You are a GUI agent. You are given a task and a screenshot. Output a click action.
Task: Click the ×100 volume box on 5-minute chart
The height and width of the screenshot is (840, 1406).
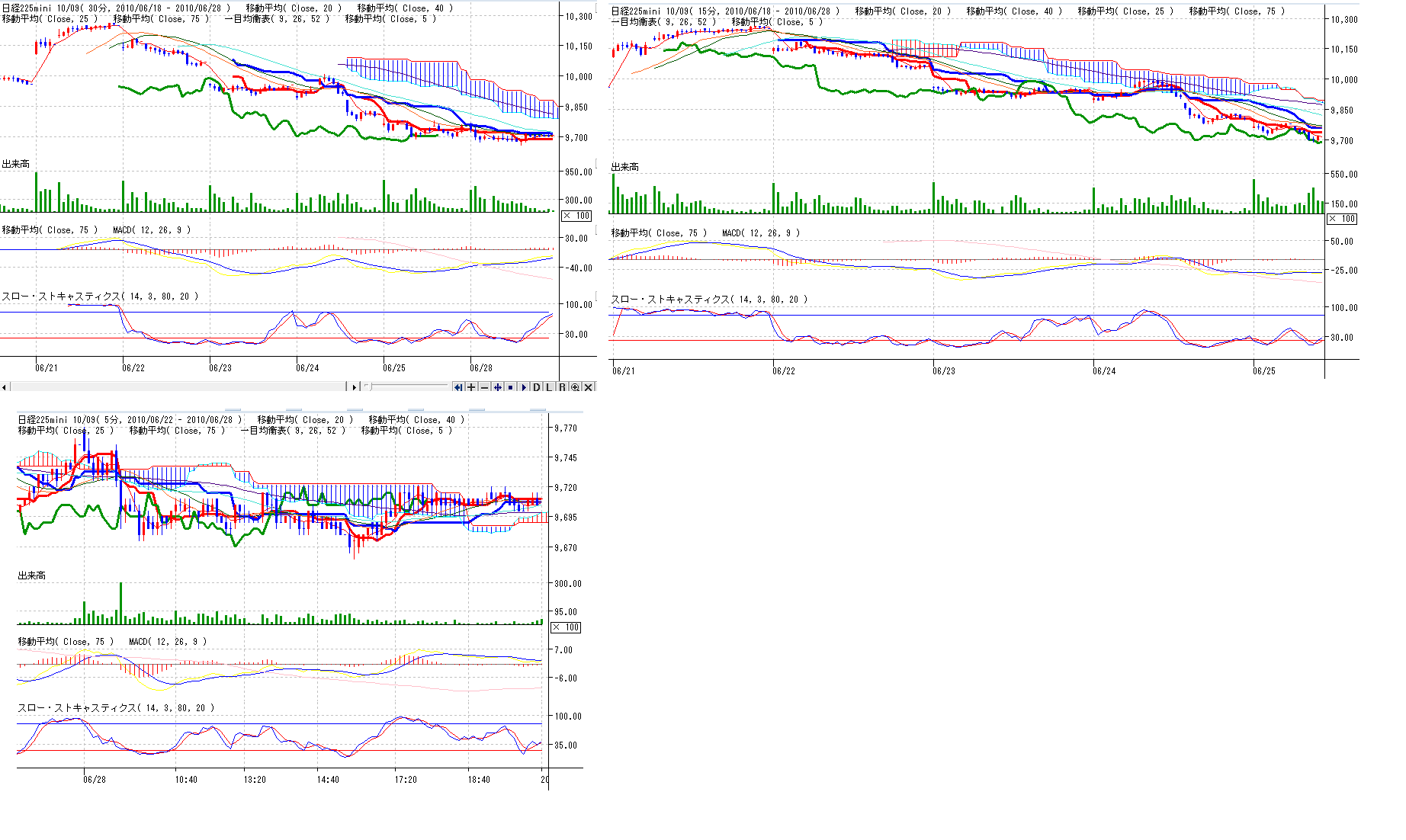567,627
